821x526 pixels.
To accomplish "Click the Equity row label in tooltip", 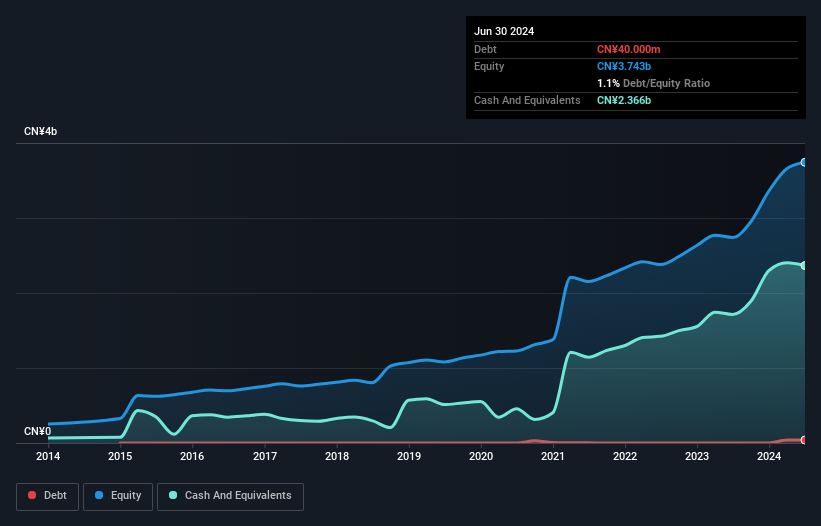I will (489, 66).
